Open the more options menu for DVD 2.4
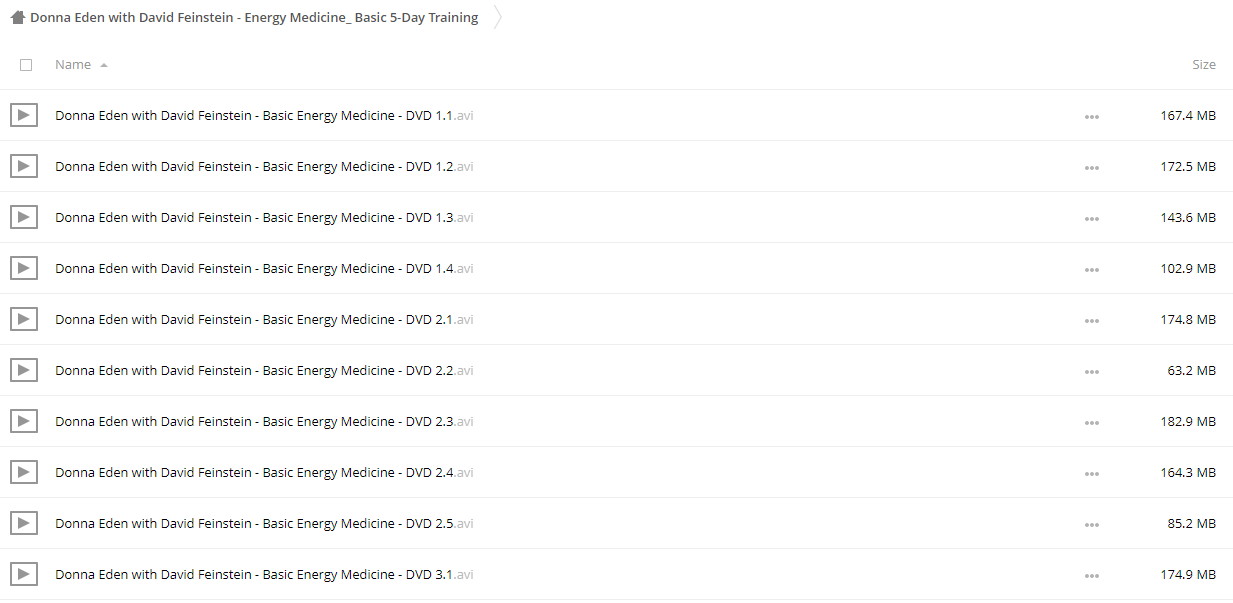Screen dimensions: 1233x603 (x=1091, y=474)
